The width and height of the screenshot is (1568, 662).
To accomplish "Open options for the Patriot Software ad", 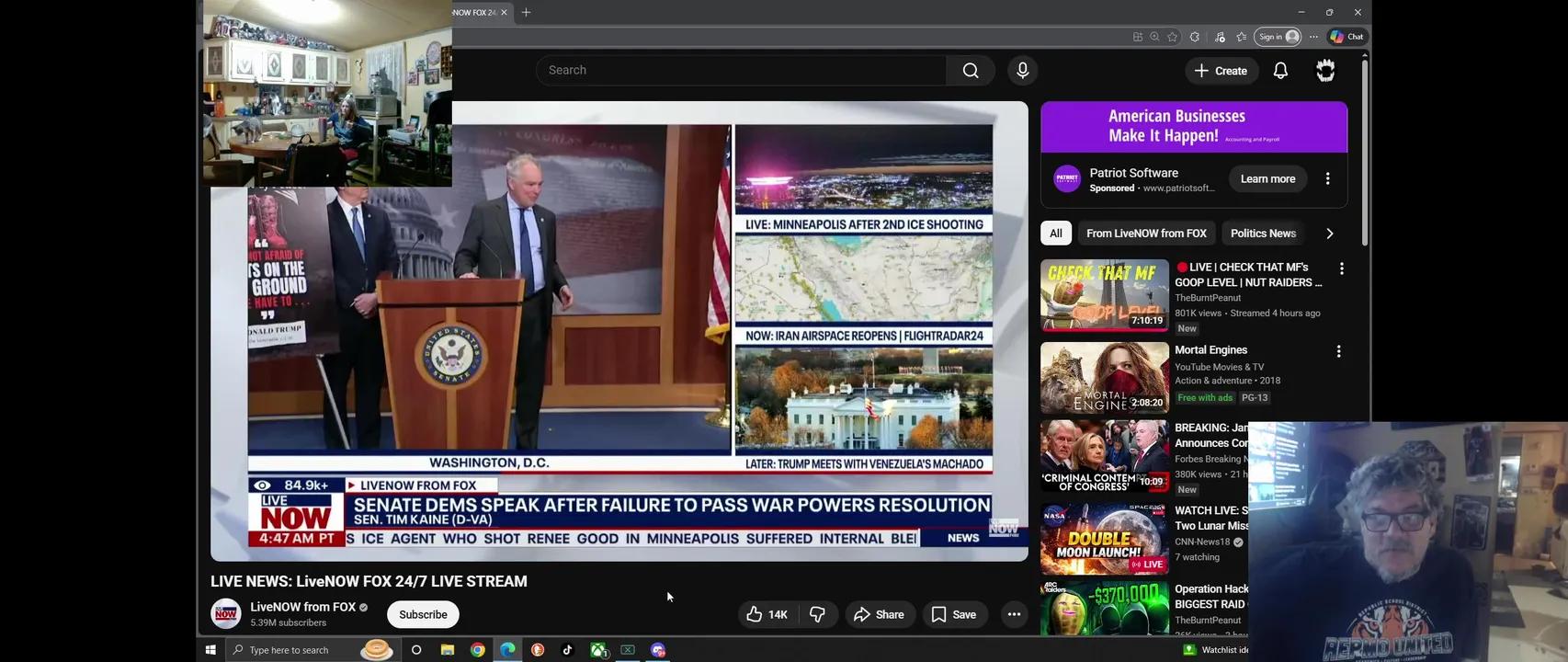I will [1327, 178].
